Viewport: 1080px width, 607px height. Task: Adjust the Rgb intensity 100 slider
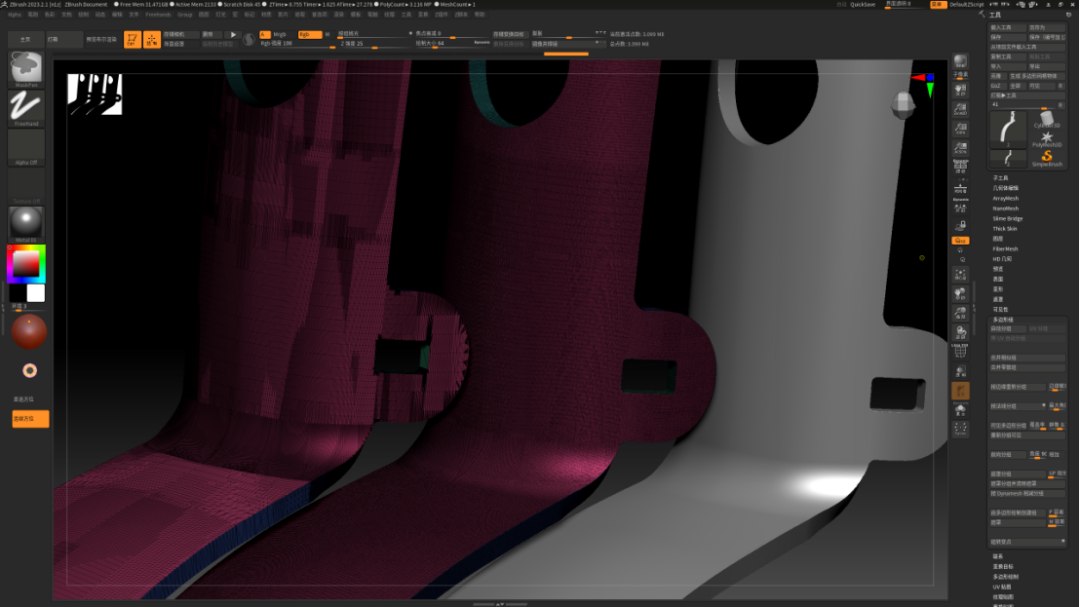[298, 43]
